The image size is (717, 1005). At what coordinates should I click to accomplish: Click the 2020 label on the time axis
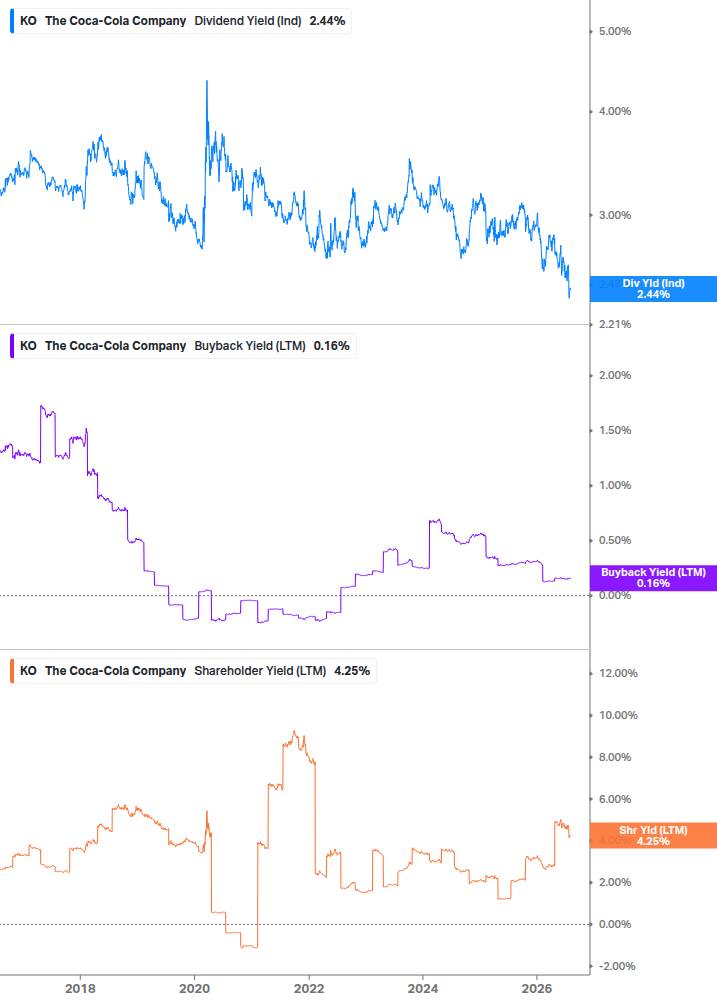tap(194, 988)
